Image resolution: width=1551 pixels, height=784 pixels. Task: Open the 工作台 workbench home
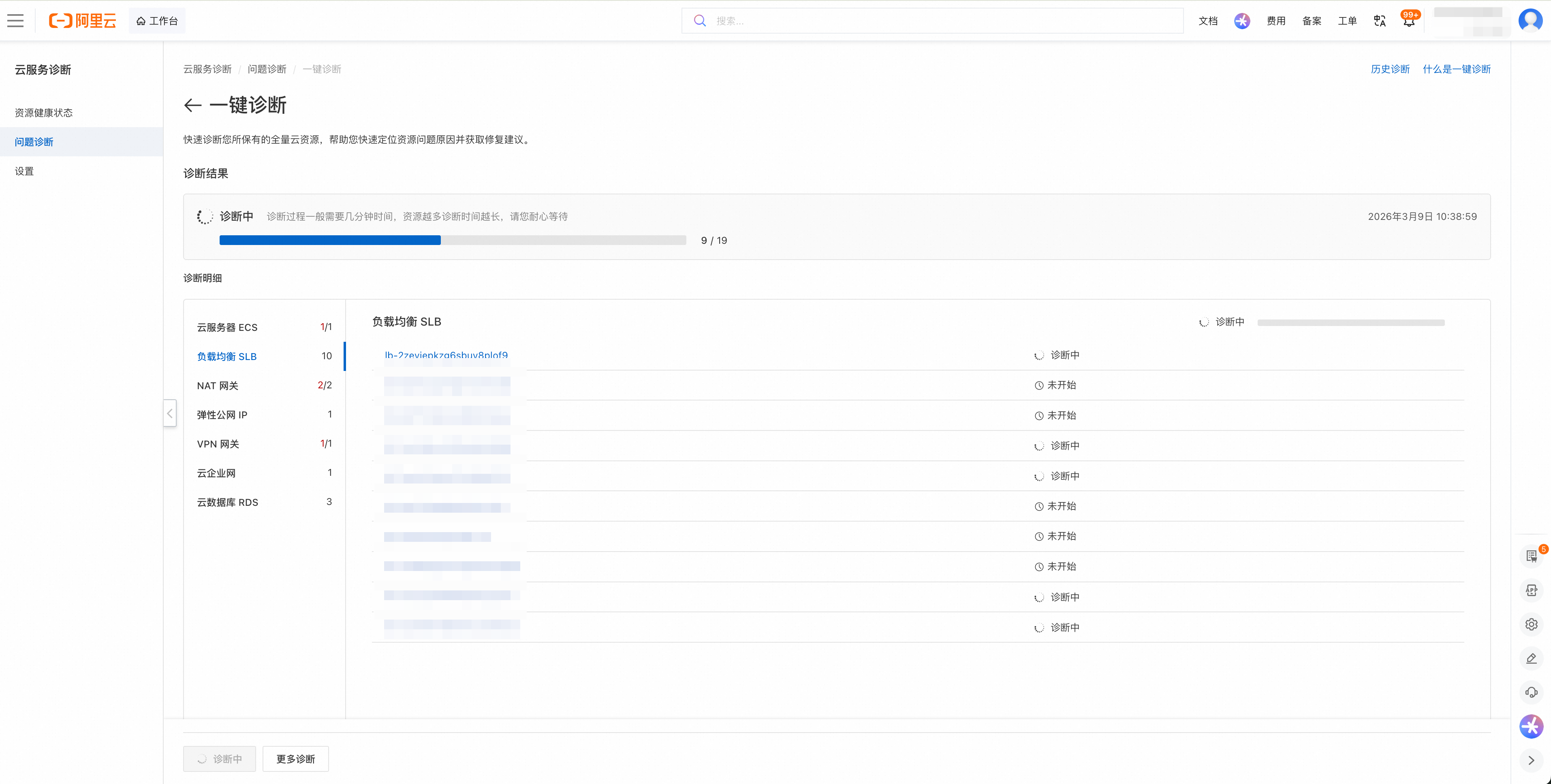click(157, 21)
